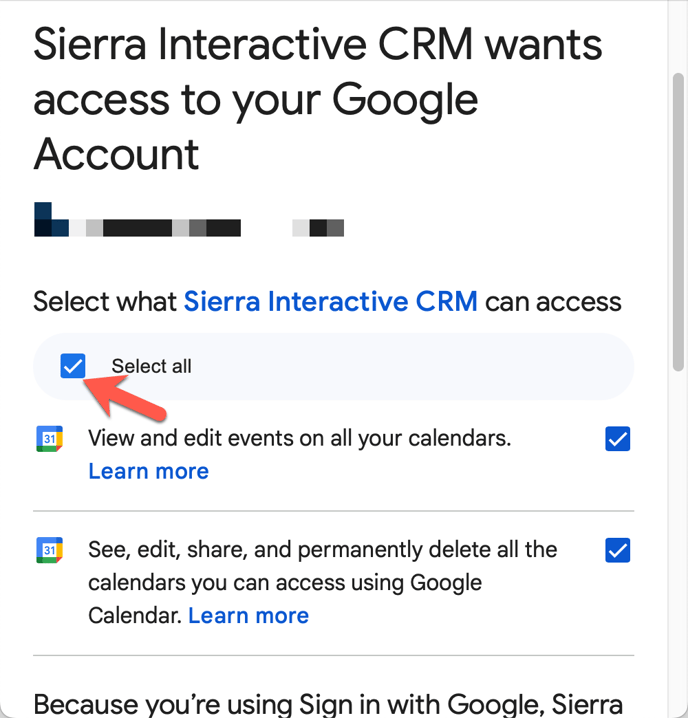Click the Google Calendar icon beside See, edit, share
Viewport: 688px width, 718px height.
[49, 550]
